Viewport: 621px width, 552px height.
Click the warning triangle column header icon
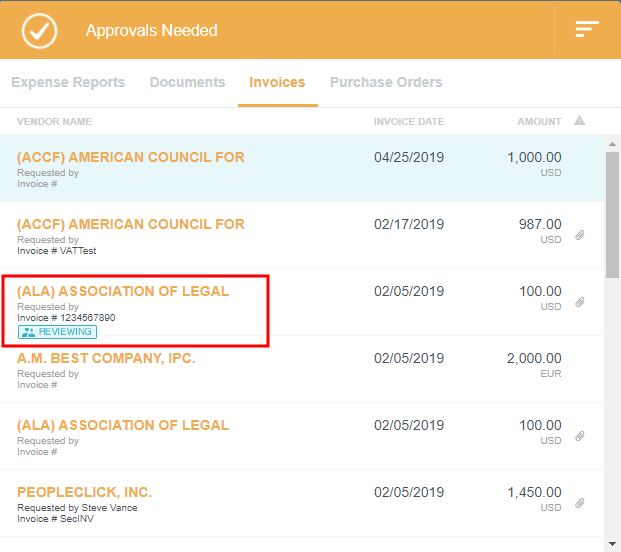click(580, 121)
